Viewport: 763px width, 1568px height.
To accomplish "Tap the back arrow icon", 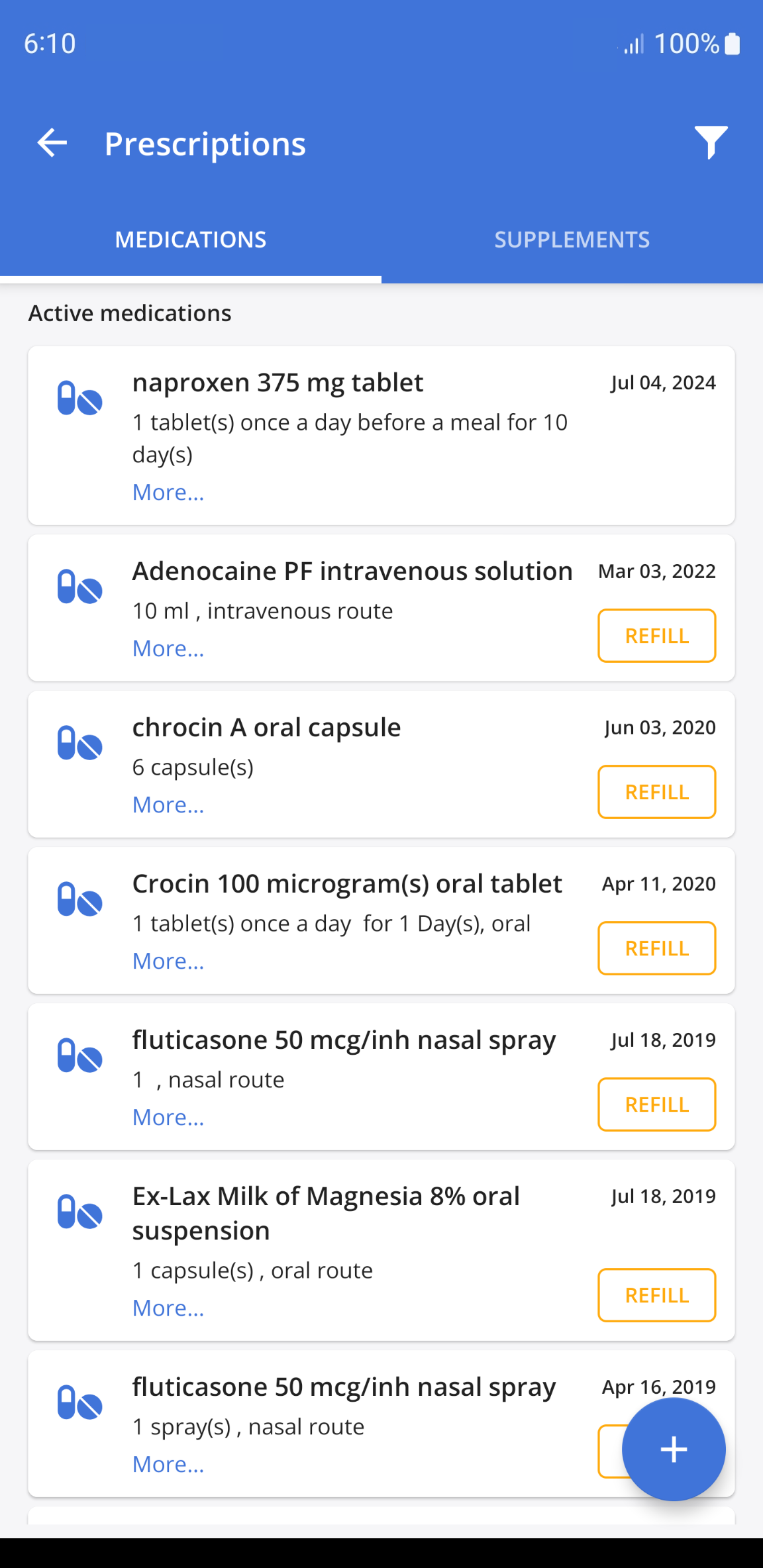I will pyautogui.click(x=52, y=143).
